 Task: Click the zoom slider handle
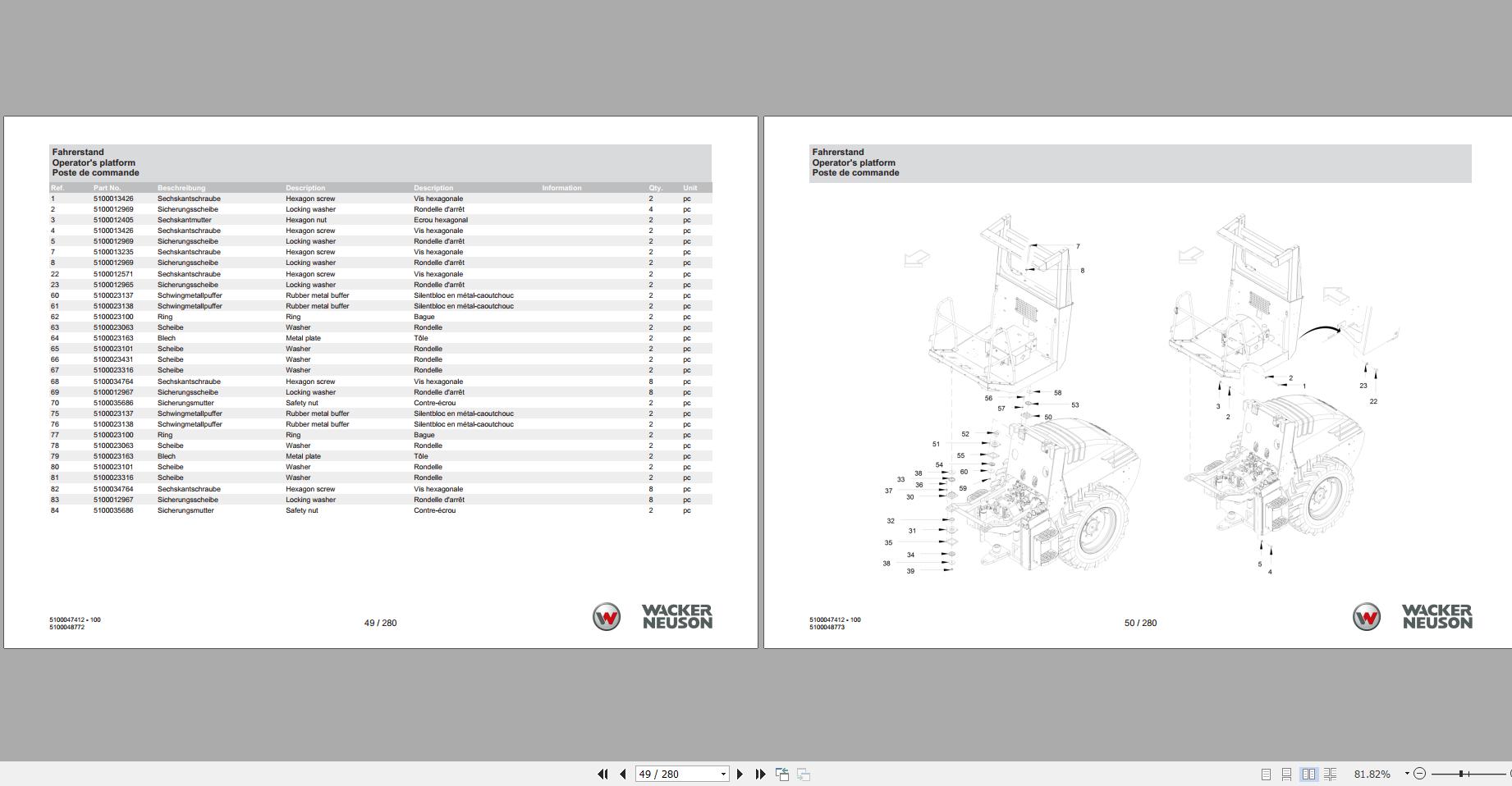(x=1461, y=774)
